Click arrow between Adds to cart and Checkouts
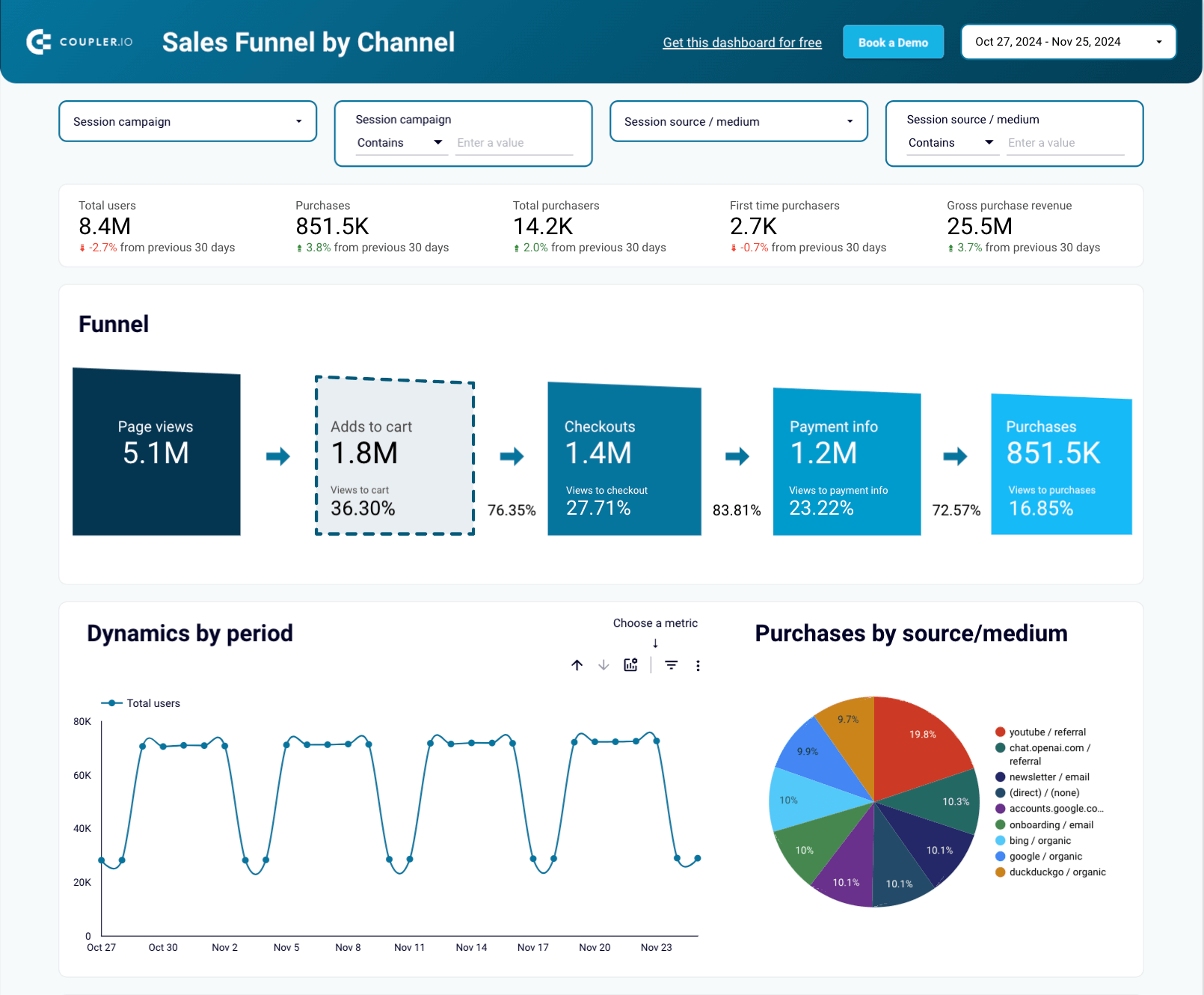Image resolution: width=1204 pixels, height=995 pixels. pyautogui.click(x=512, y=456)
